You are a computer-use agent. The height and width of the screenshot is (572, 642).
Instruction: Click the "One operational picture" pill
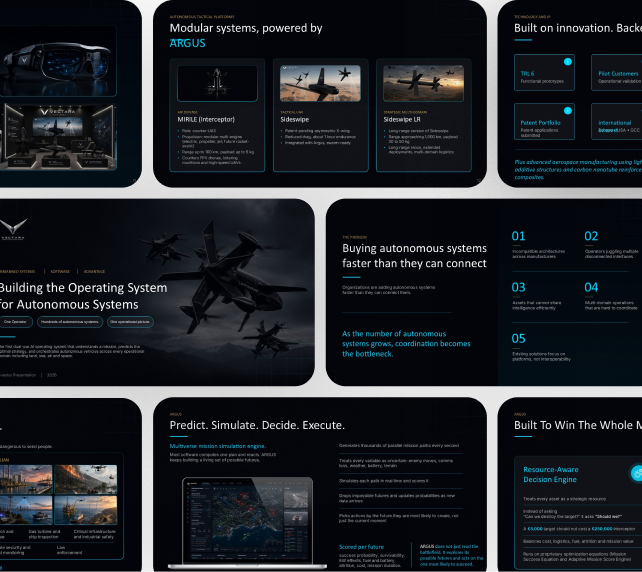[130, 322]
